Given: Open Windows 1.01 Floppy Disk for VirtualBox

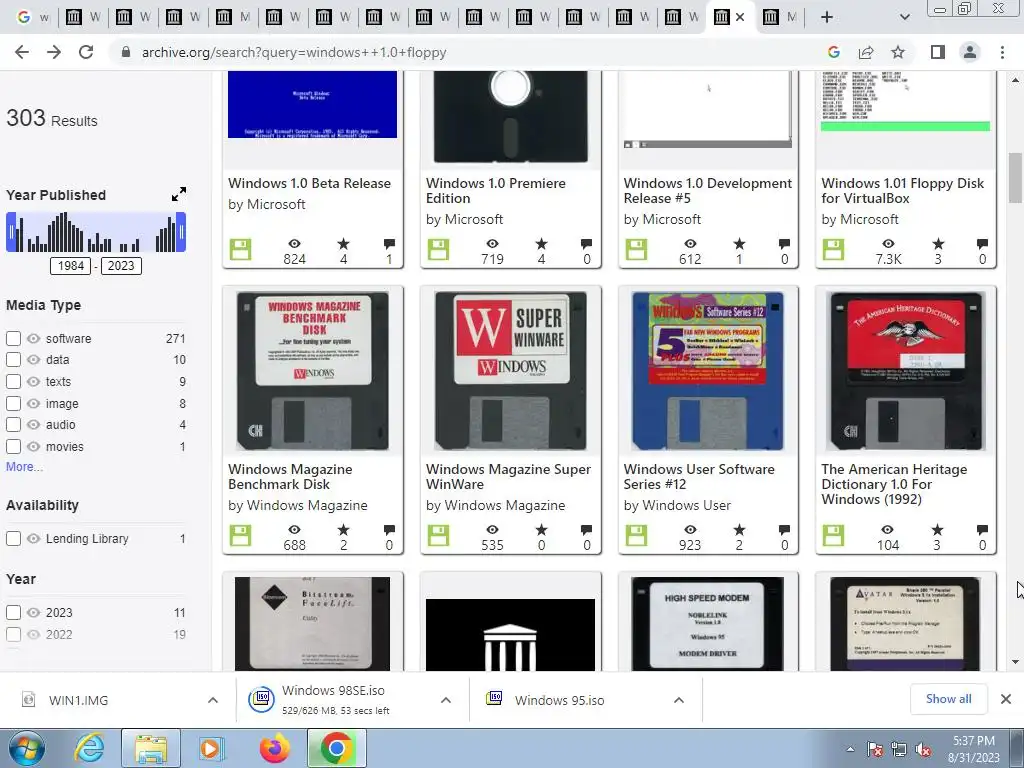Looking at the screenshot, I should coord(903,191).
